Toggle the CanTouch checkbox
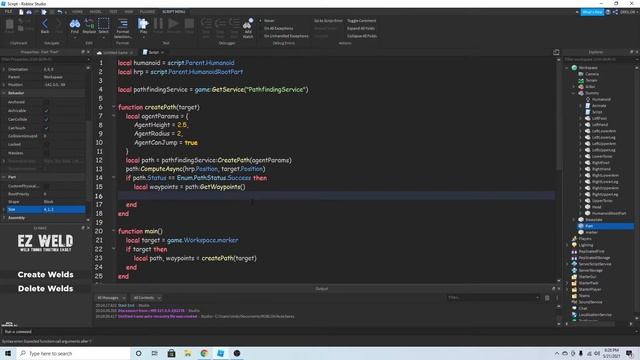 [x=46, y=128]
